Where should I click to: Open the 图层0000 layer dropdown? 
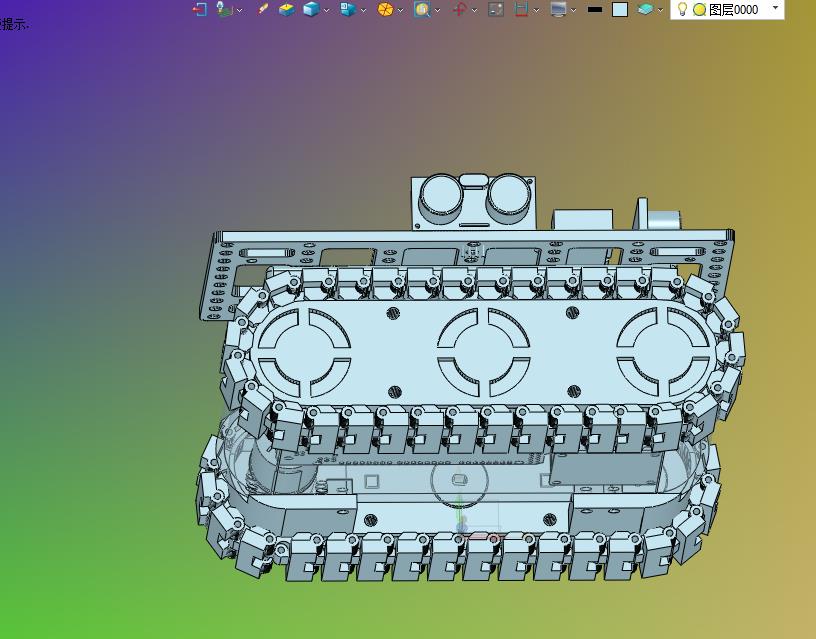point(775,8)
